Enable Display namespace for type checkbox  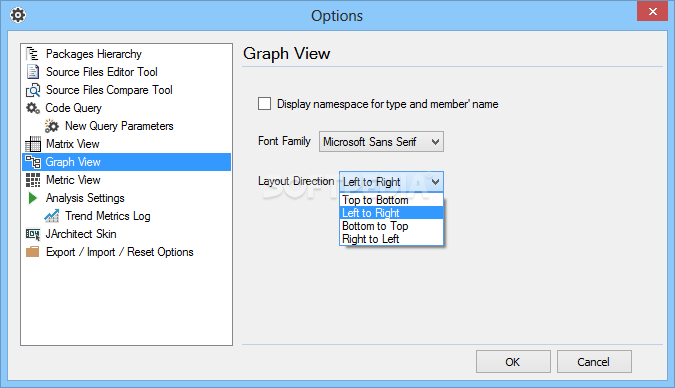[264, 104]
